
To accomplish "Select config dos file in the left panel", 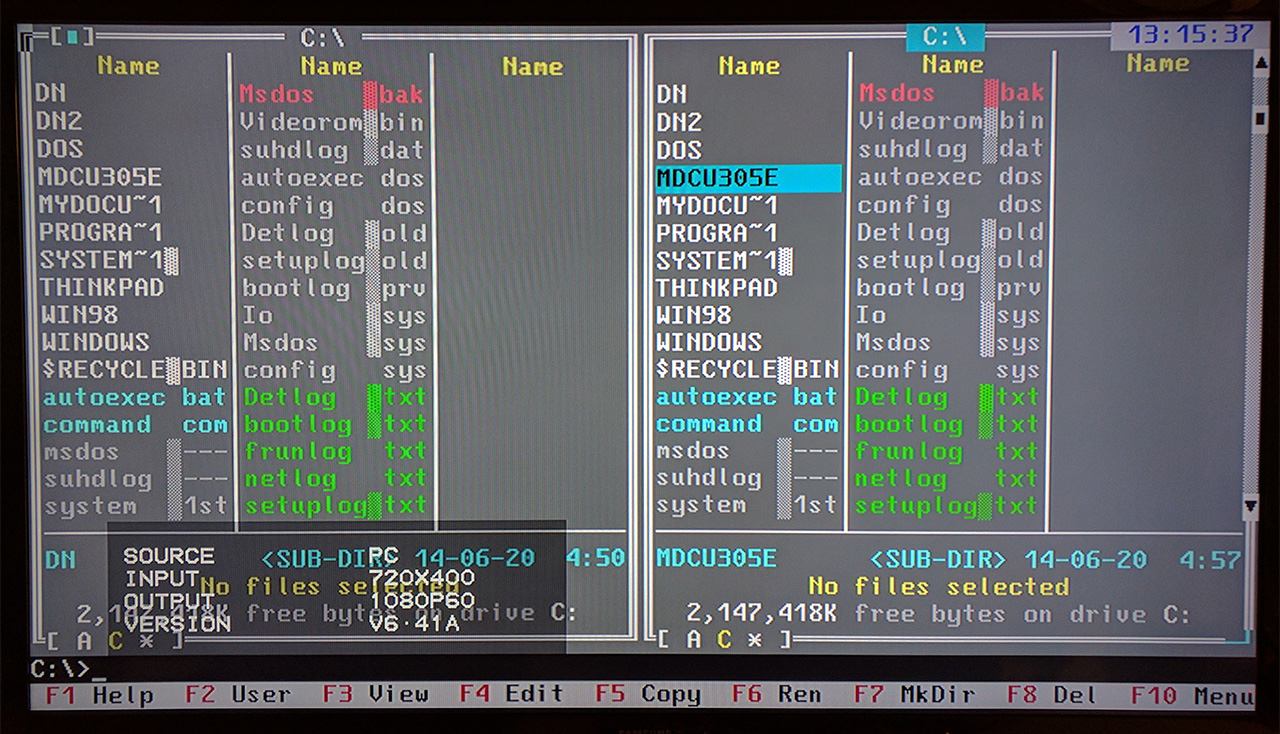I will click(x=333, y=206).
